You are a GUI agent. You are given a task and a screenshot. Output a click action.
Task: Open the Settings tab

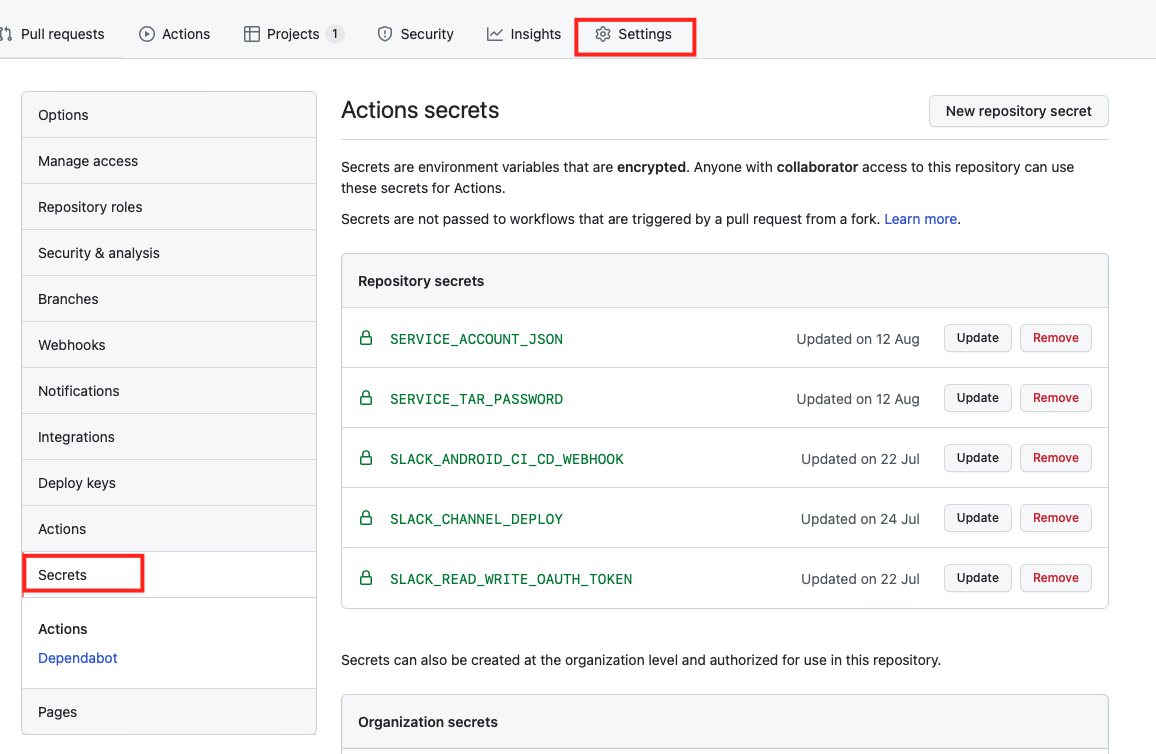click(x=634, y=34)
